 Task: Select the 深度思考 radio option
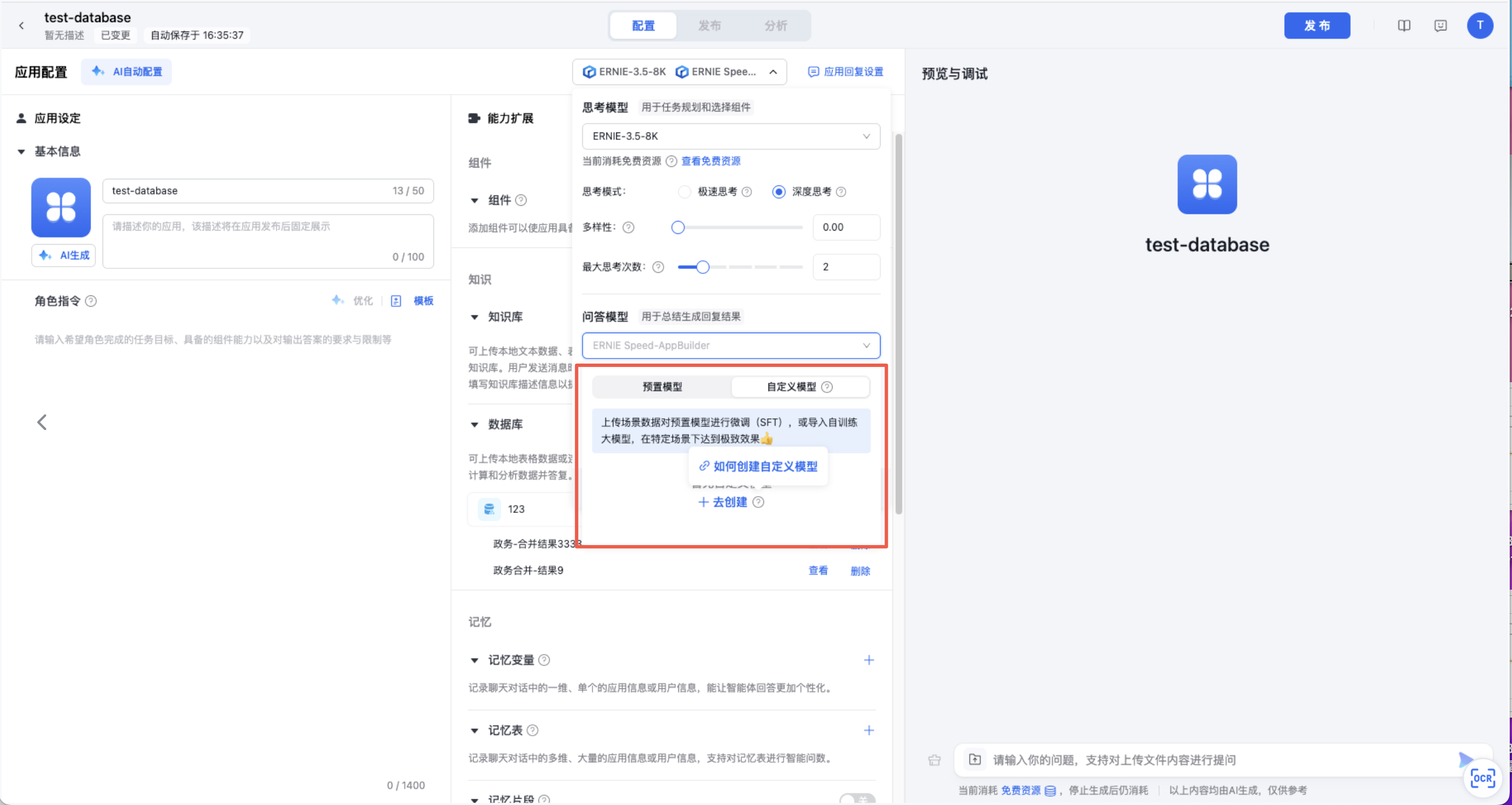click(x=779, y=192)
